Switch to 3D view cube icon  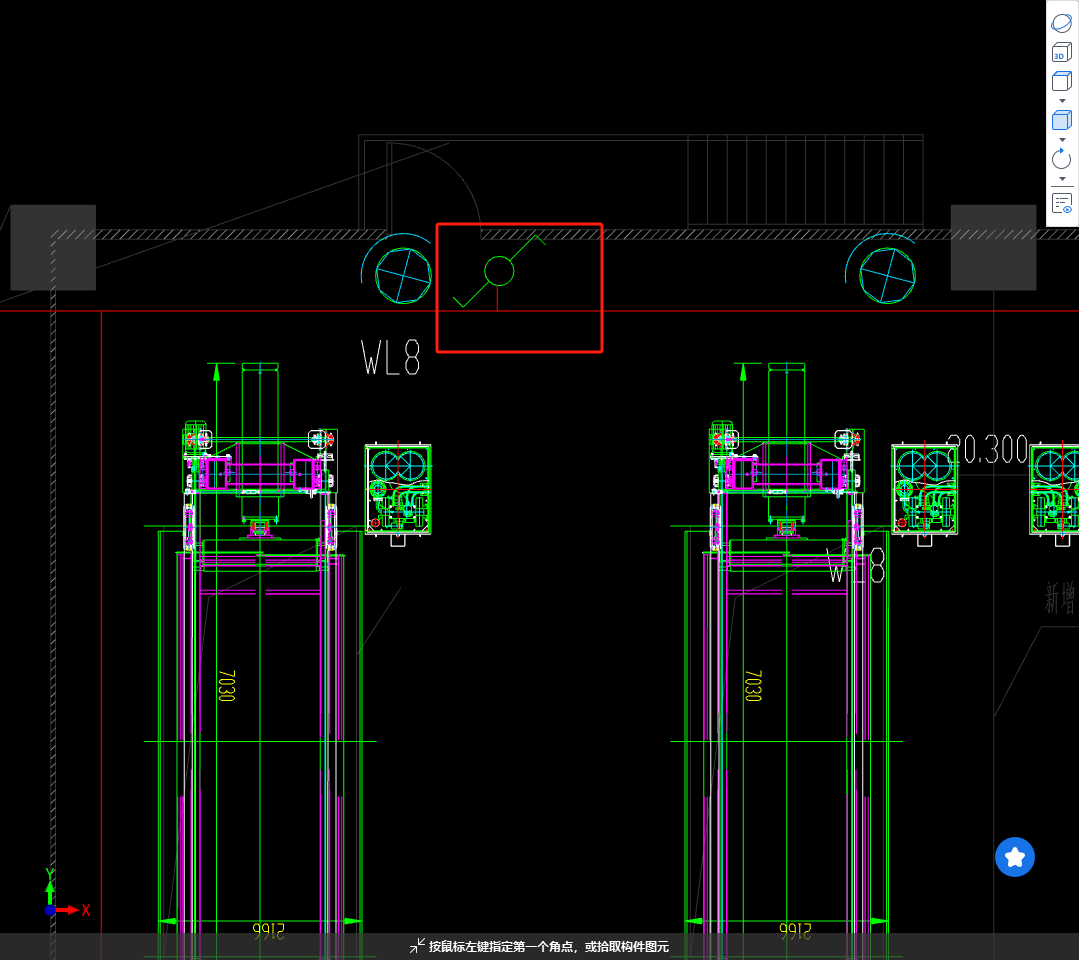(1061, 54)
